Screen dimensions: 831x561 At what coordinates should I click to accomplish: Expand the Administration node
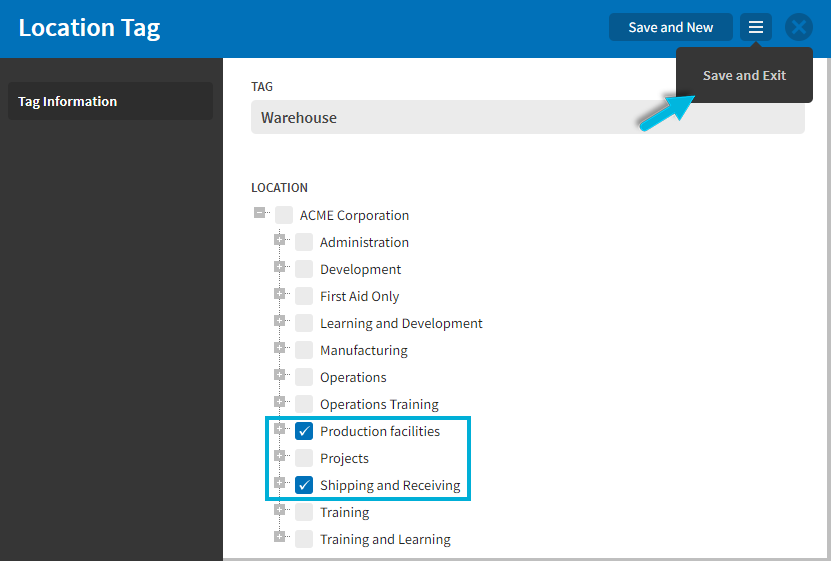[x=279, y=239]
